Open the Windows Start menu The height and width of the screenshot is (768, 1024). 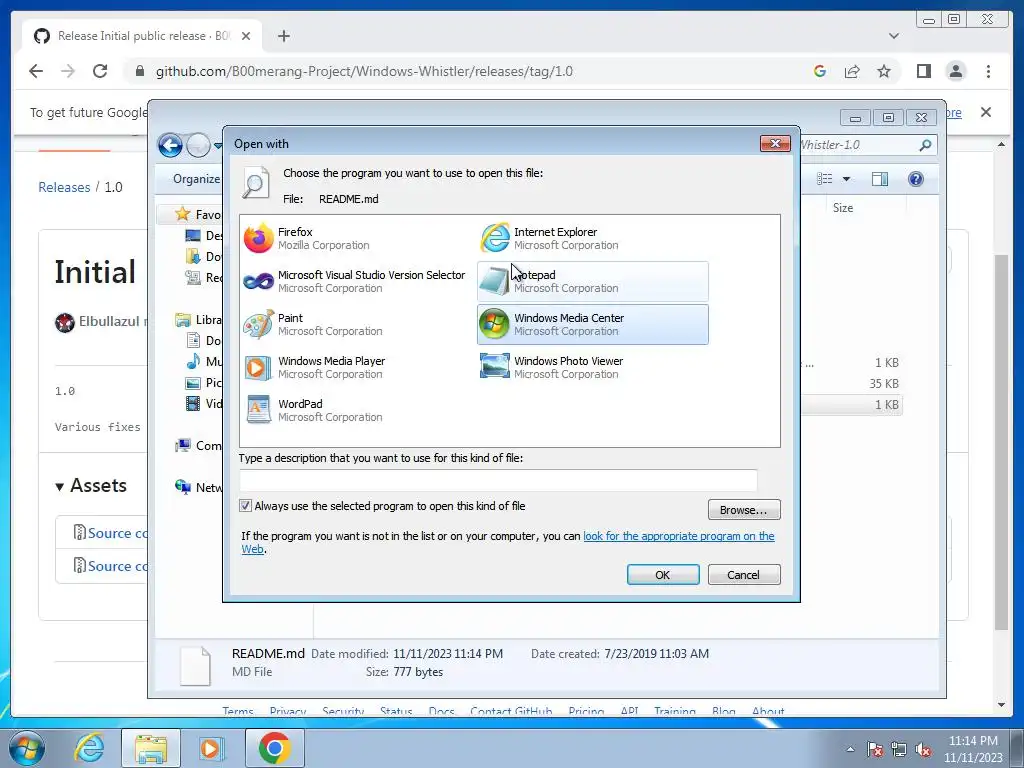26,748
